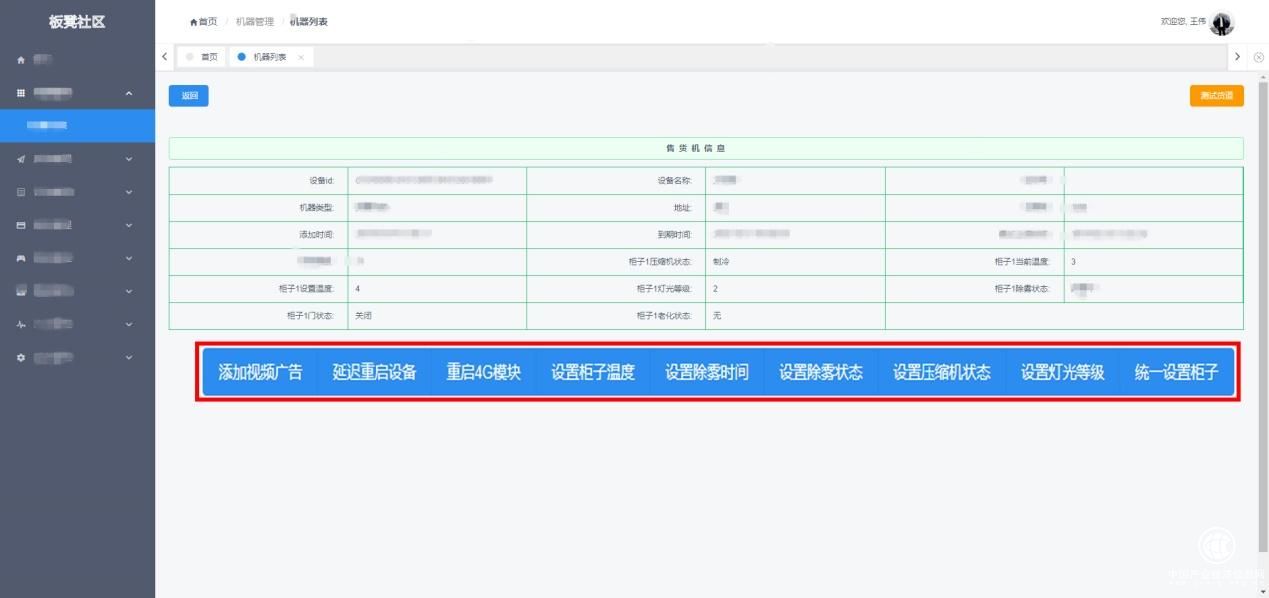Click the circled X close-tabs icon
1269x598 pixels.
[x=1258, y=57]
